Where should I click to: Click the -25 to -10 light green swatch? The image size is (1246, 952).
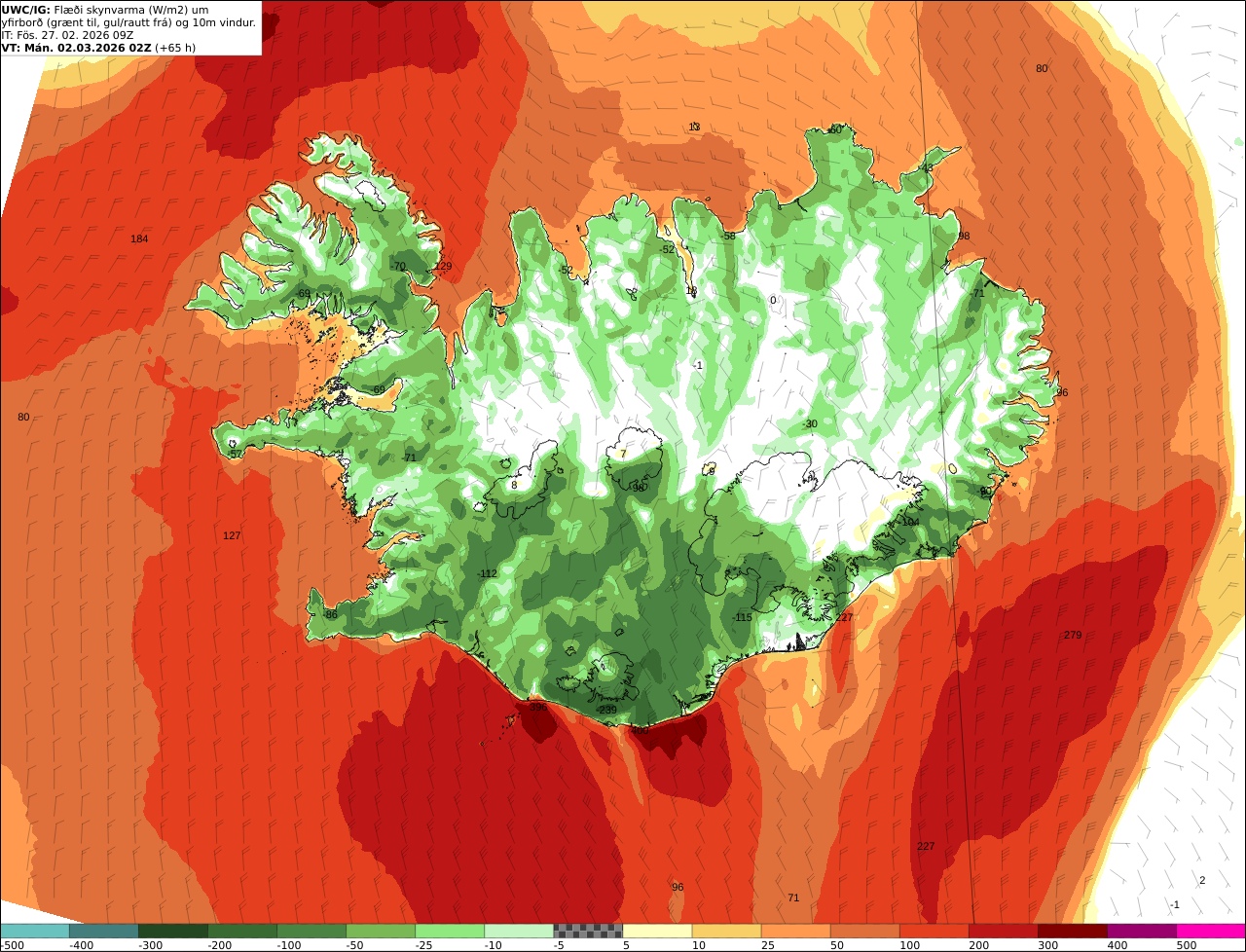pyautogui.click(x=450, y=931)
